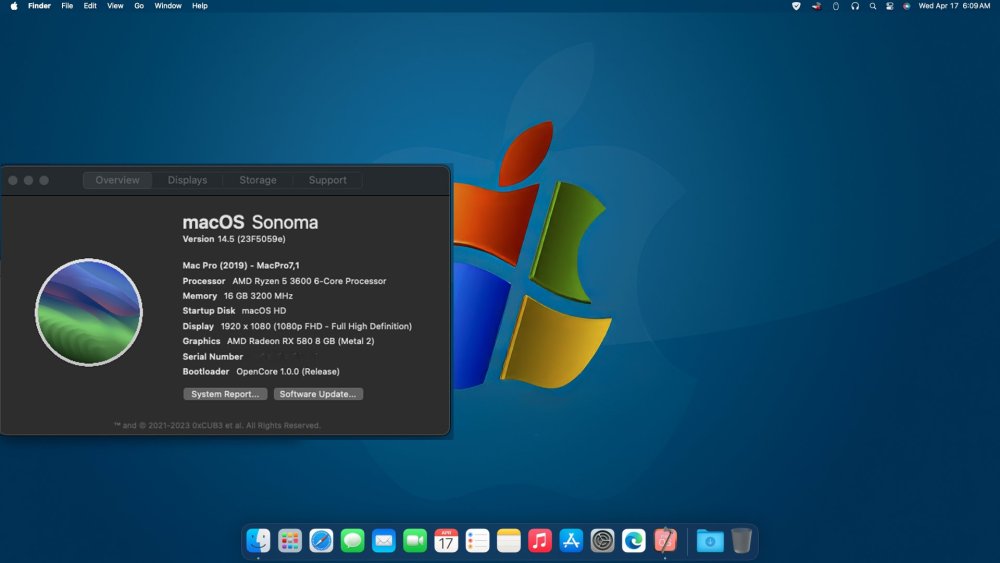Switch to the Displays tab
Image resolution: width=1000 pixels, height=563 pixels.
coord(188,180)
